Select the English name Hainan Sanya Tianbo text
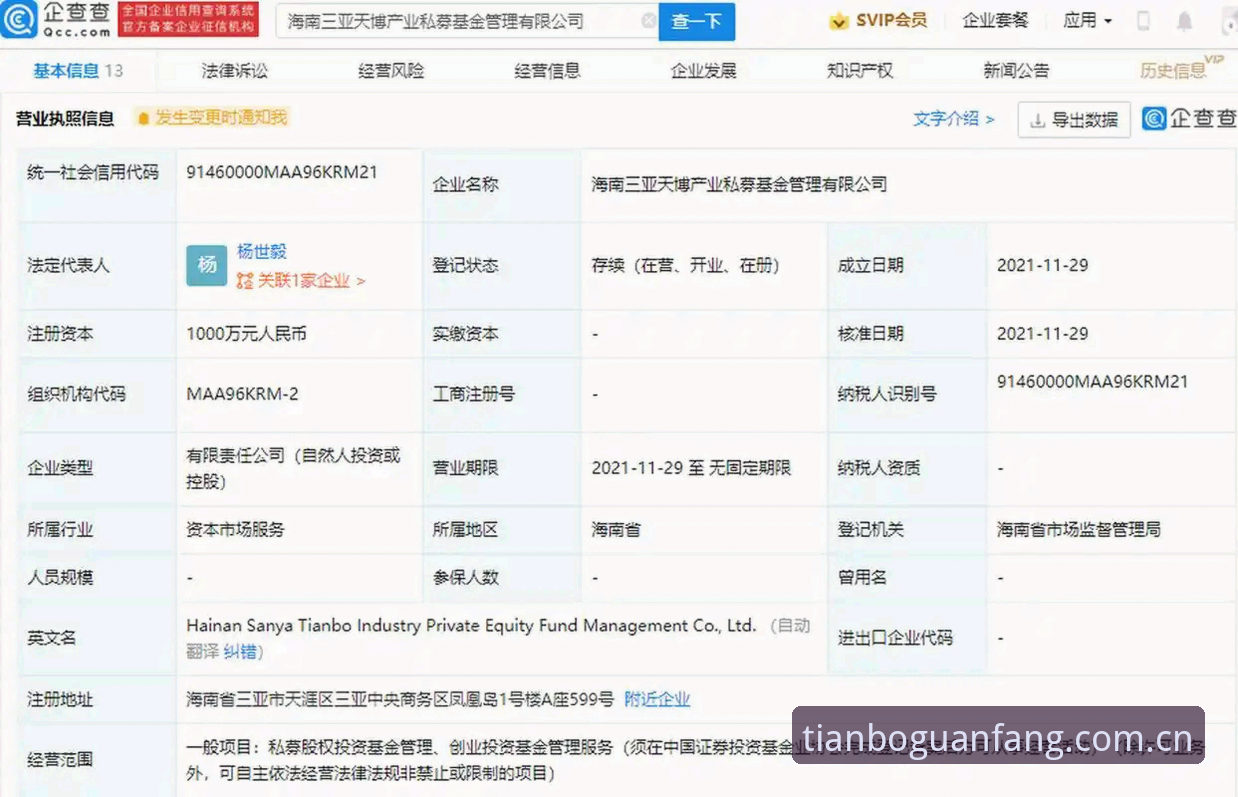Viewport: 1238px width, 797px height. tap(471, 626)
